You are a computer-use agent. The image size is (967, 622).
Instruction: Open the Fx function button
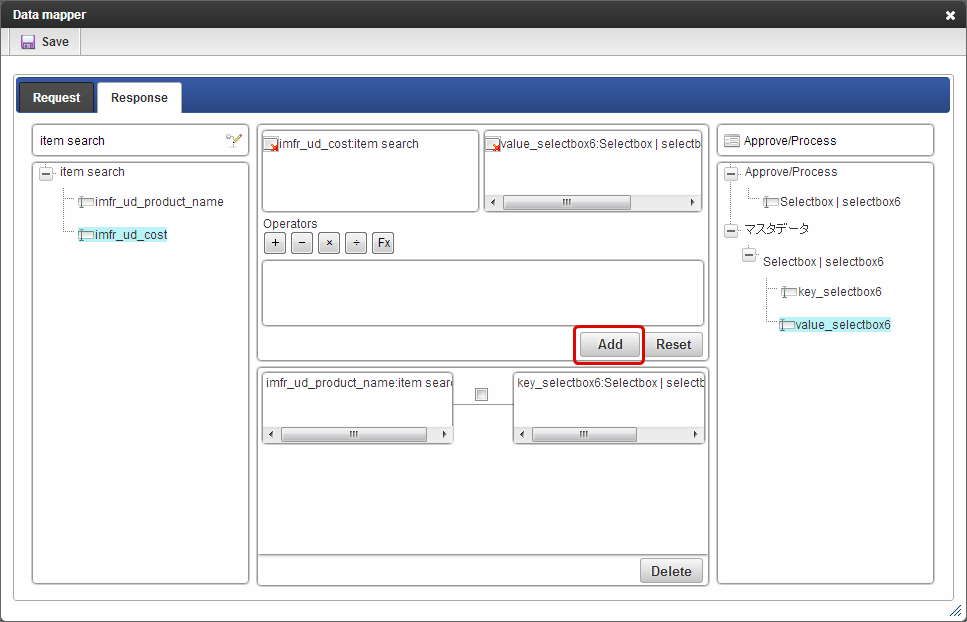pyautogui.click(x=383, y=243)
